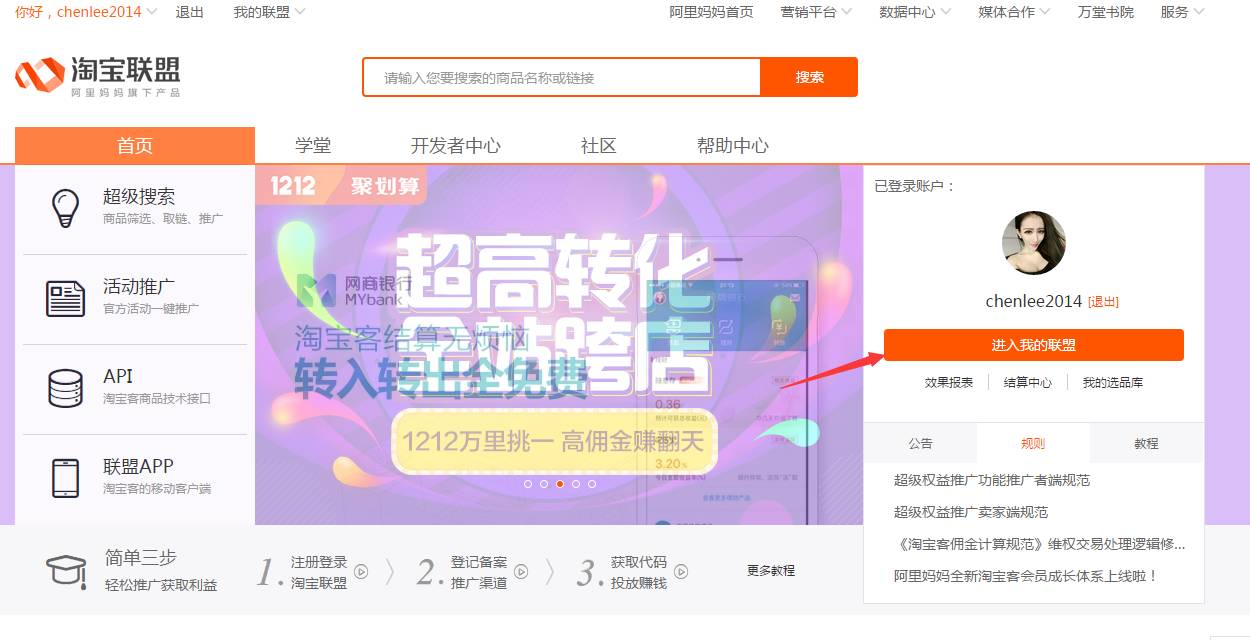1250x640 pixels.
Task: Focus the product search input field
Action: 562,77
